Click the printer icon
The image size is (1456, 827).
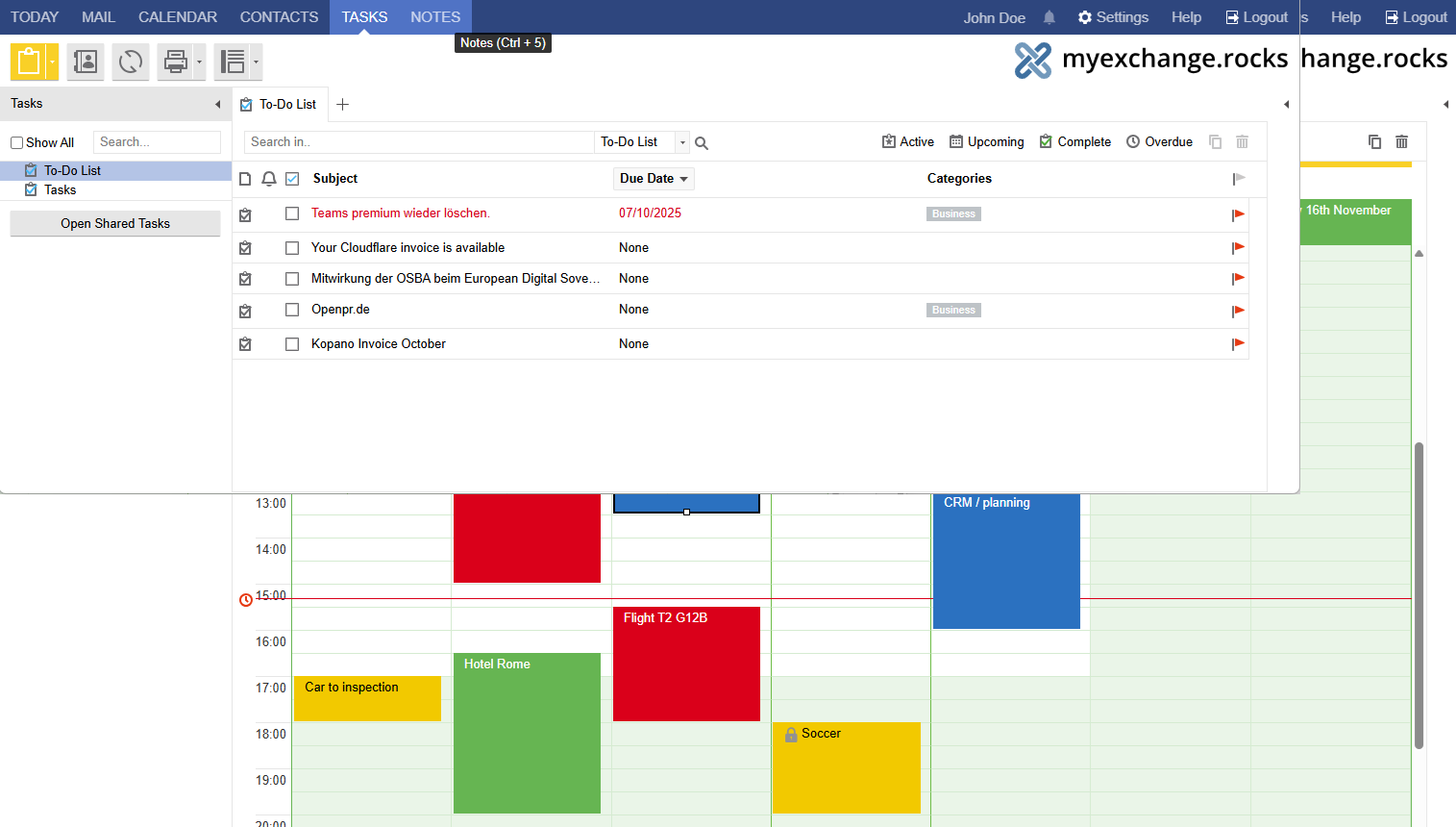coord(175,62)
